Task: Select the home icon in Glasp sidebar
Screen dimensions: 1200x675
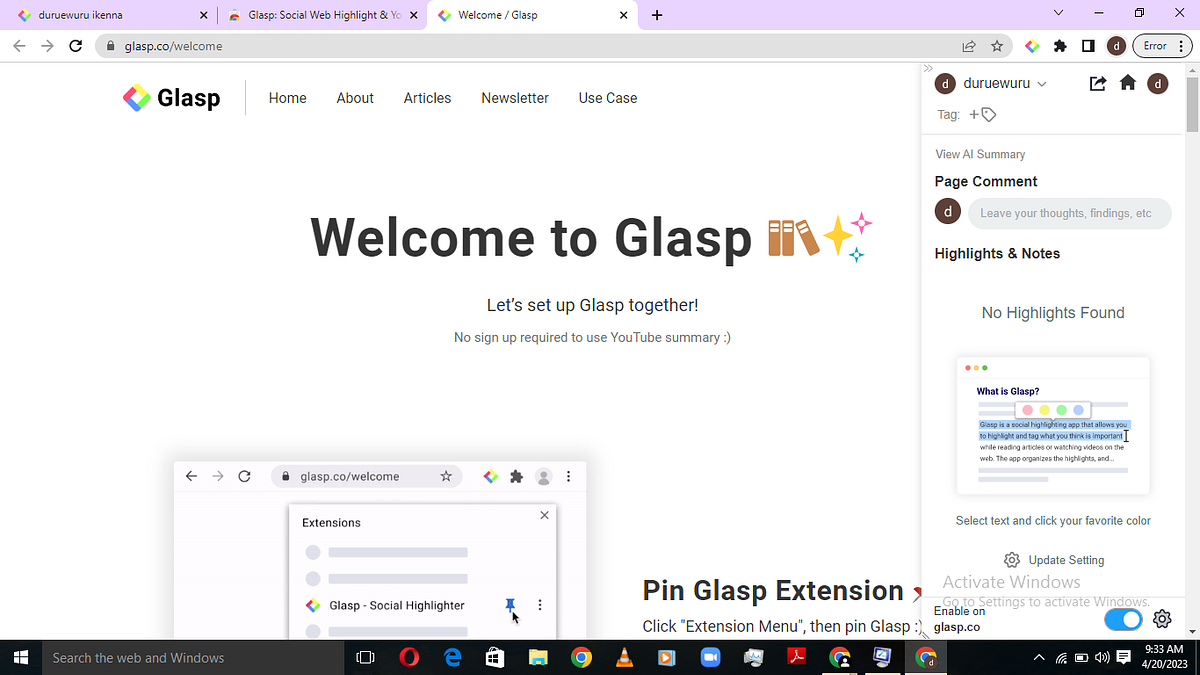Action: tap(1127, 84)
